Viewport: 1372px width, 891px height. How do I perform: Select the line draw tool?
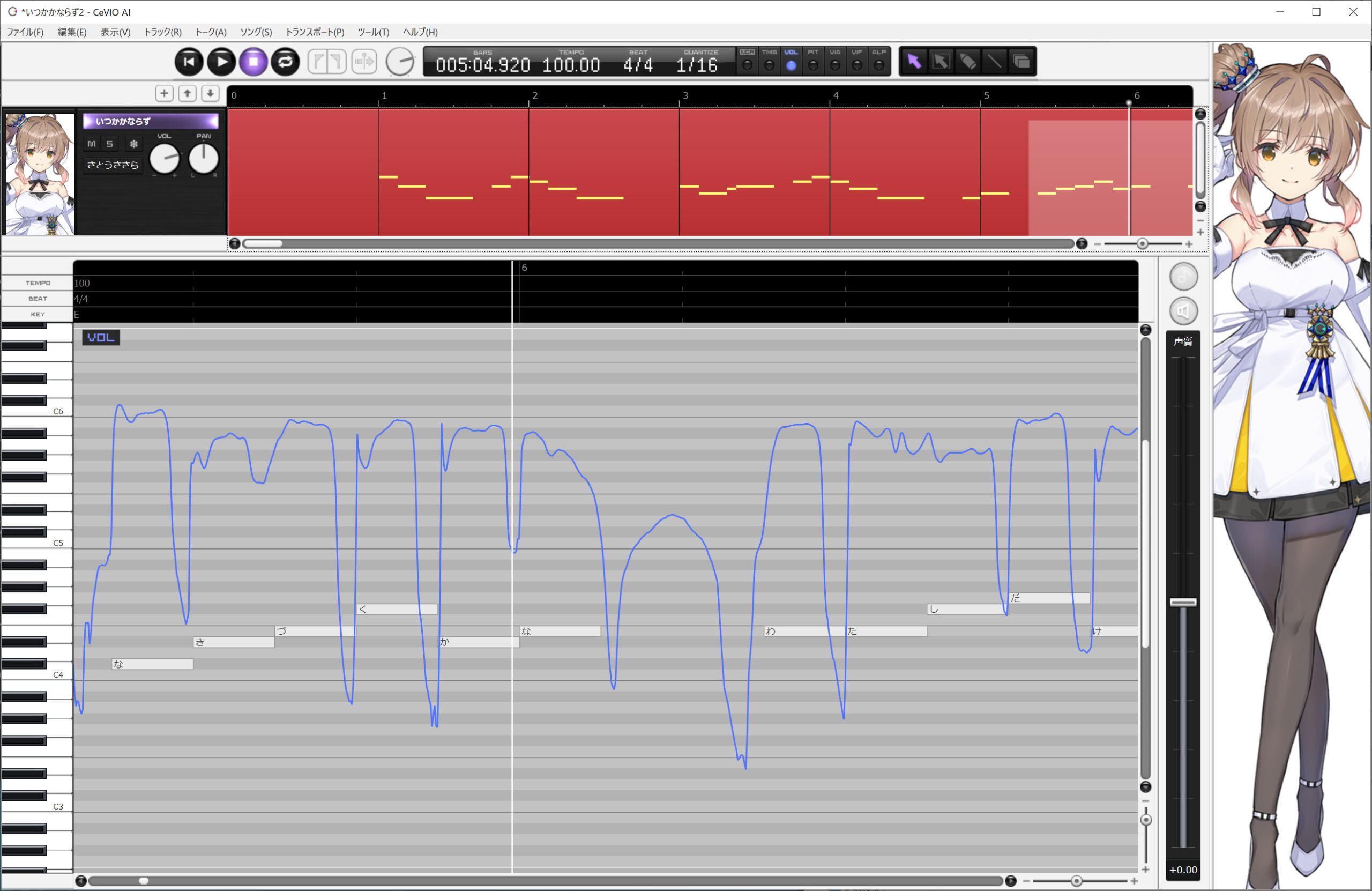[x=994, y=61]
